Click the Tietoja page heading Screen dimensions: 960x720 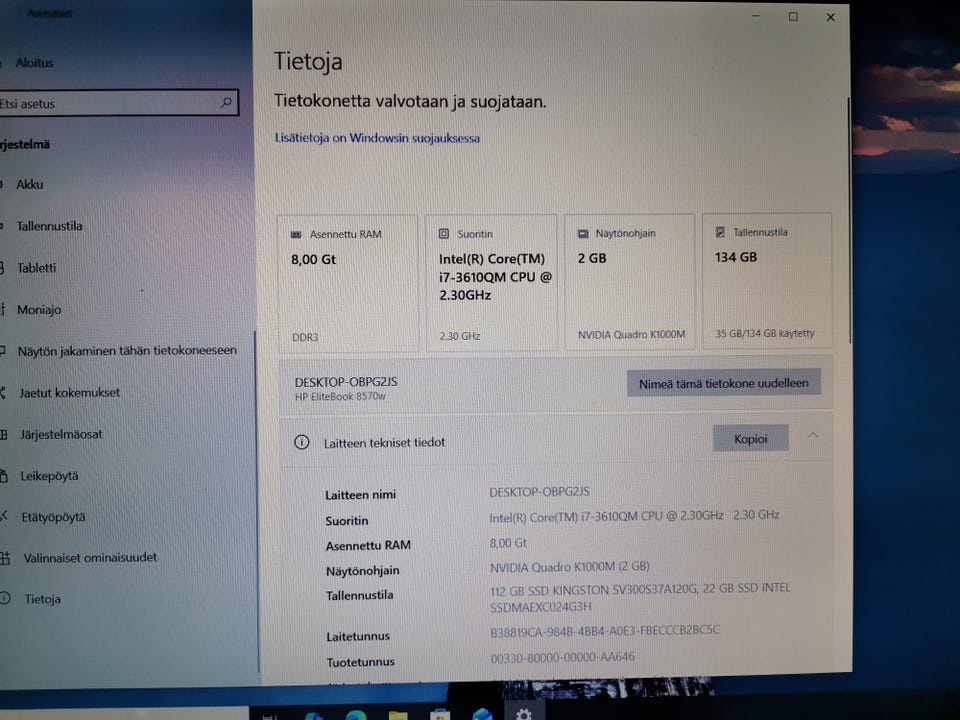point(308,62)
